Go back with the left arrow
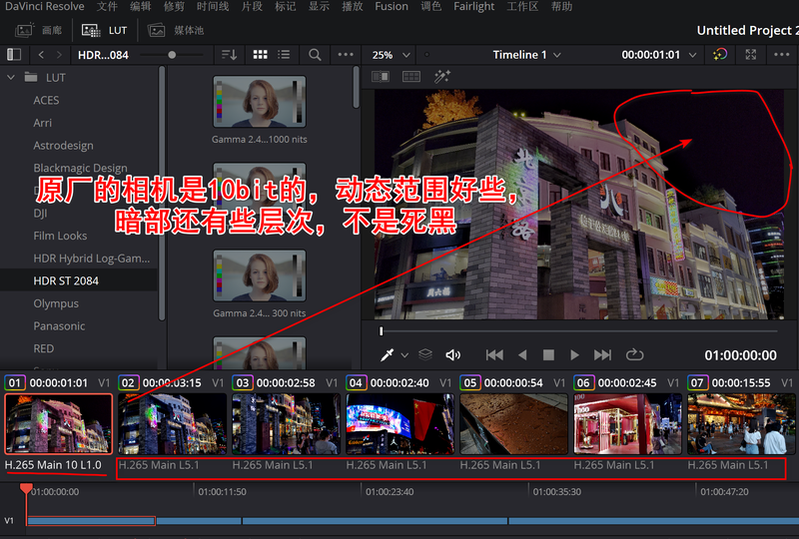 [x=41, y=55]
